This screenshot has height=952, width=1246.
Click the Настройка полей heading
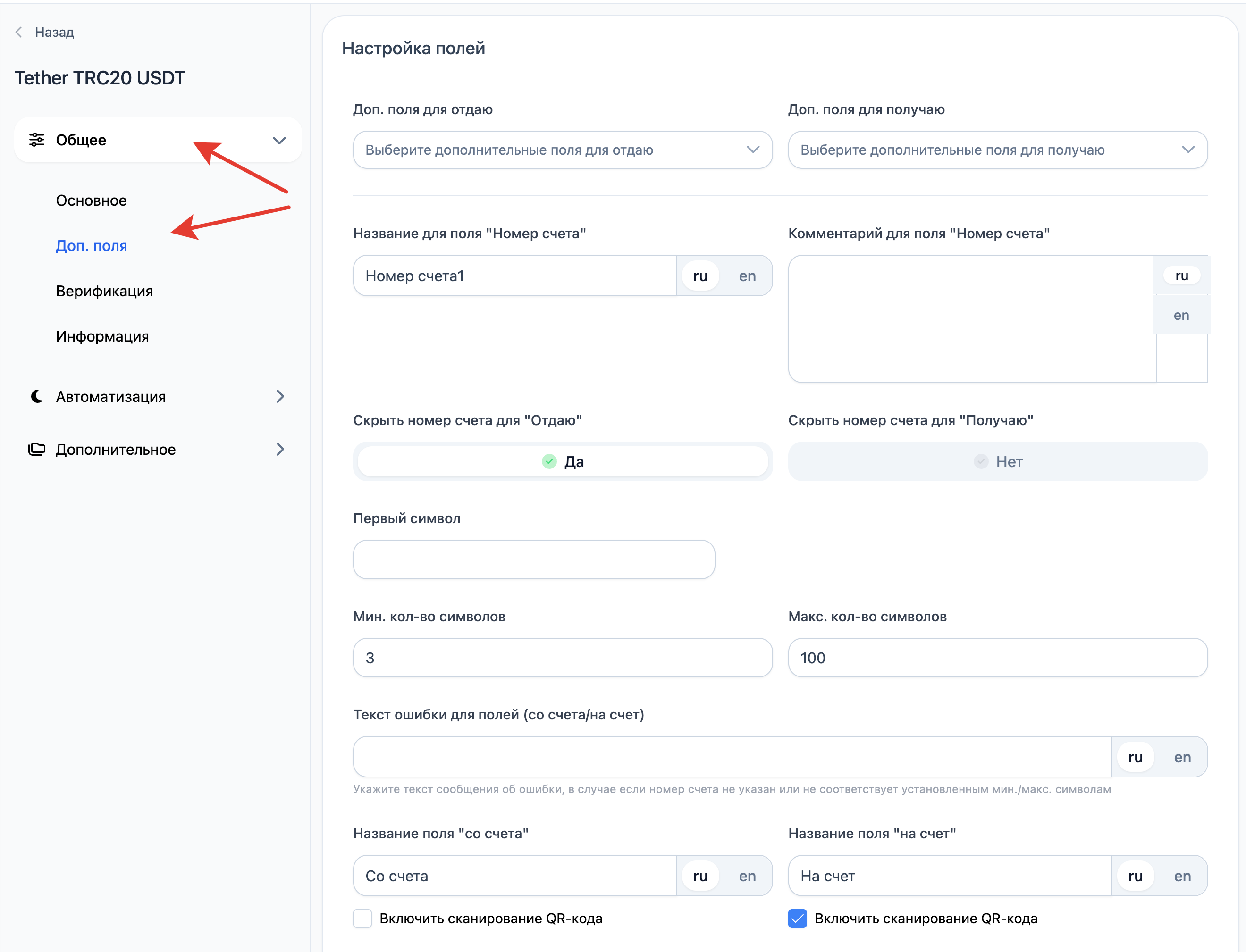tap(413, 48)
